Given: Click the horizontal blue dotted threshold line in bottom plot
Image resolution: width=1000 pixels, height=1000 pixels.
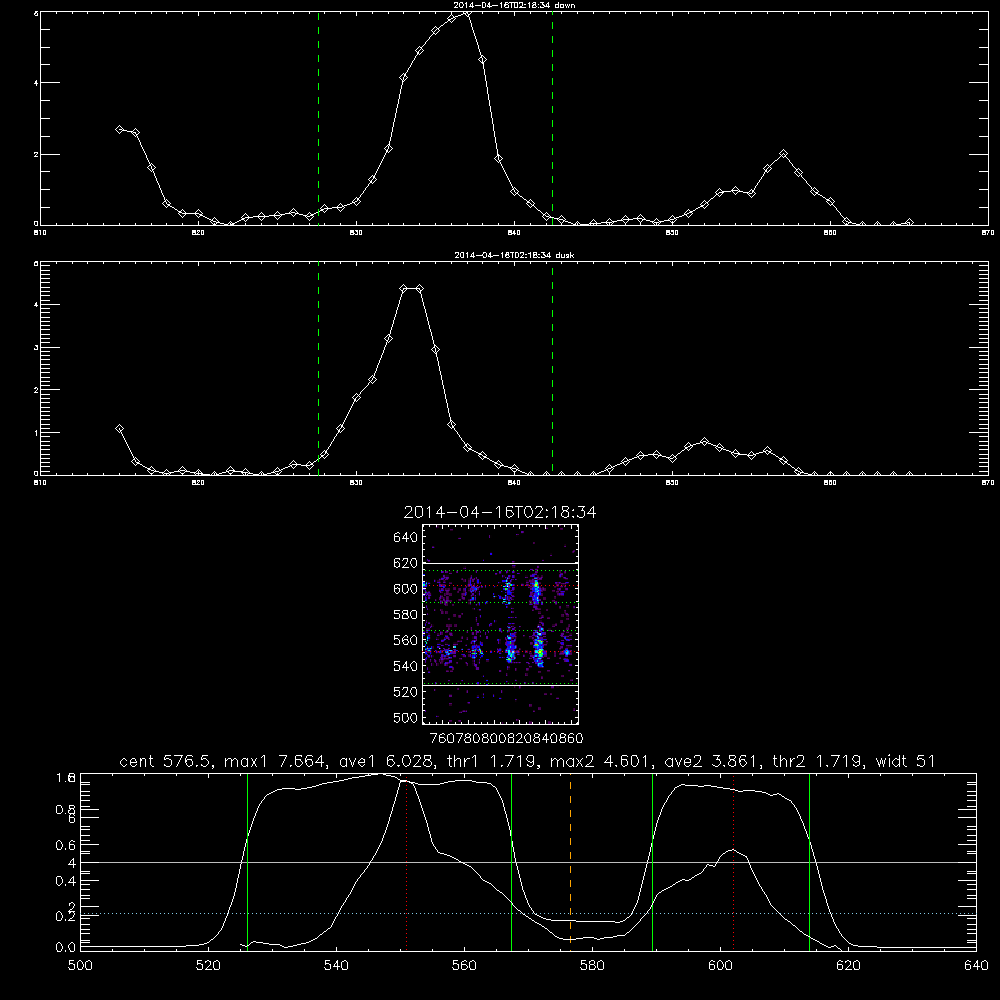Looking at the screenshot, I should pos(528,914).
